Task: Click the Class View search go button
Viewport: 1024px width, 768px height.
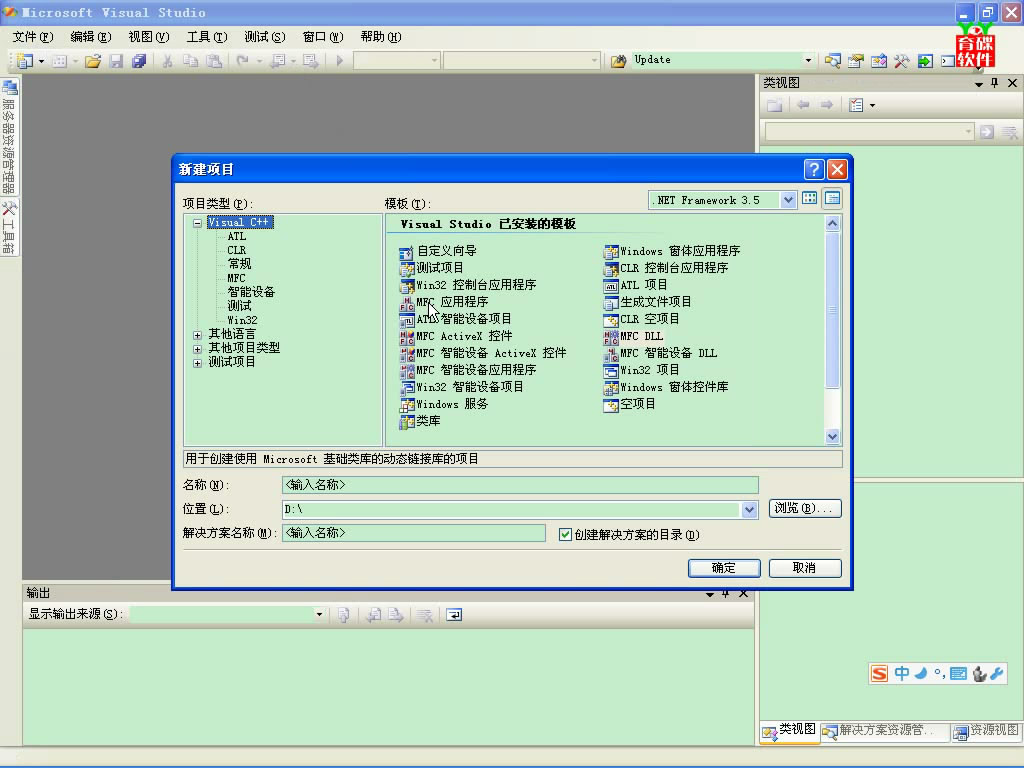Action: pos(987,132)
